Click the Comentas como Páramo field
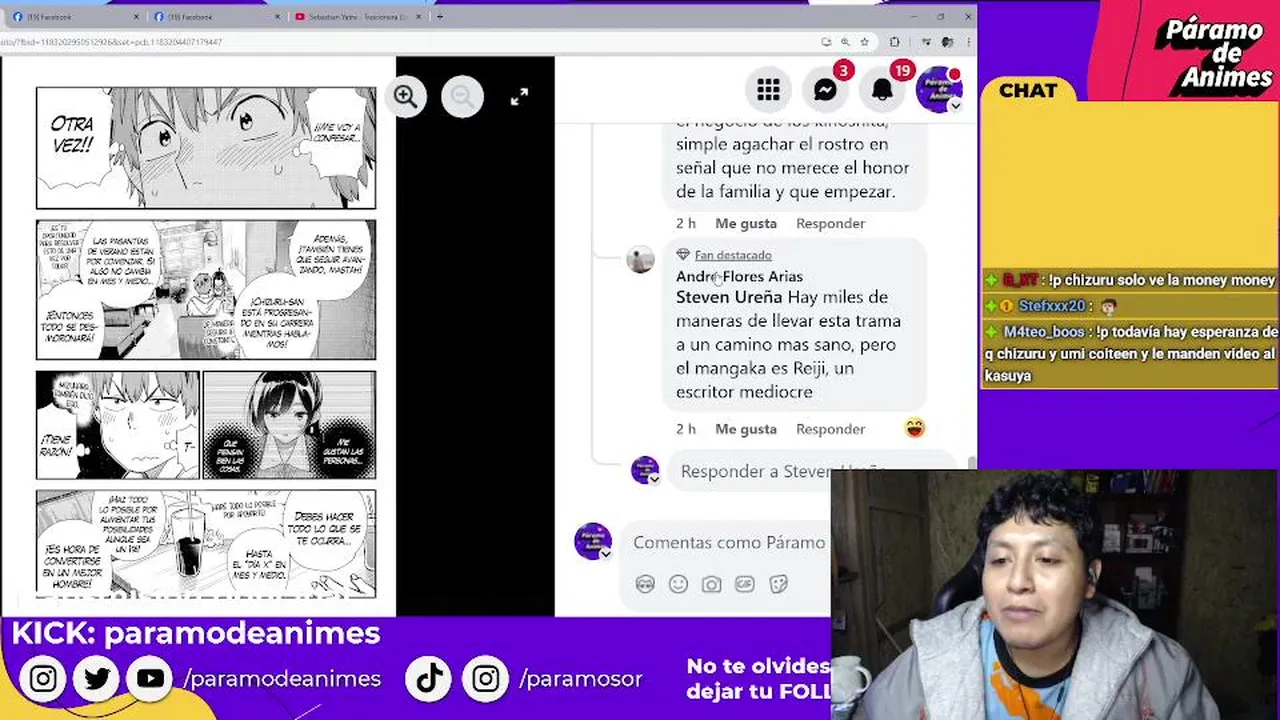Image resolution: width=1280 pixels, height=720 pixels. (729, 542)
